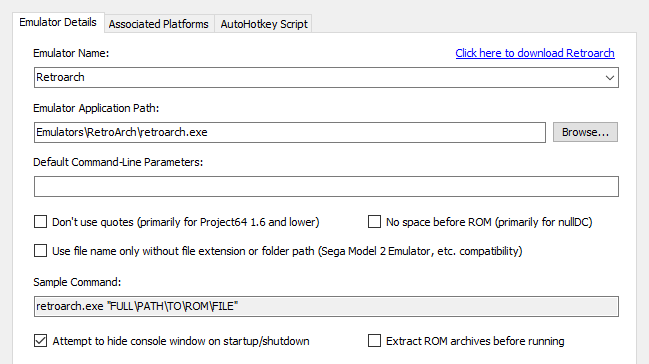This screenshot has width=649, height=364.
Task: Click inside Default Command-Line Parameters box
Action: point(326,186)
